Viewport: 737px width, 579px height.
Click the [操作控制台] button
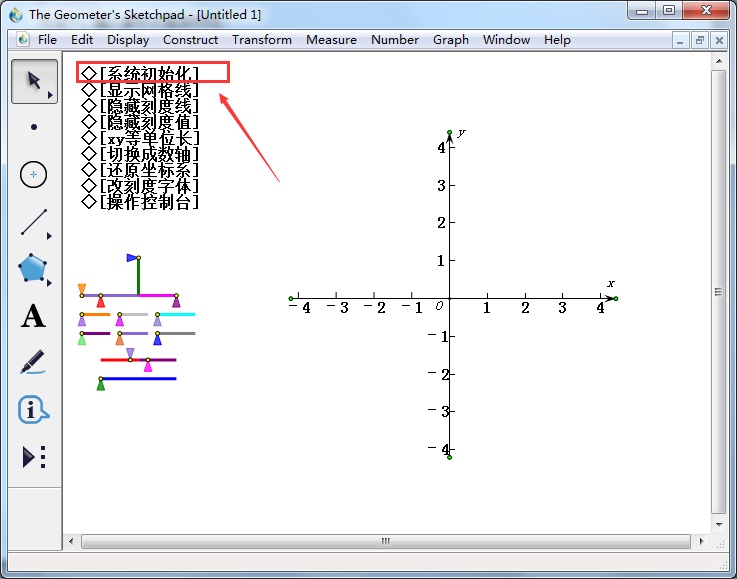pyautogui.click(x=148, y=201)
